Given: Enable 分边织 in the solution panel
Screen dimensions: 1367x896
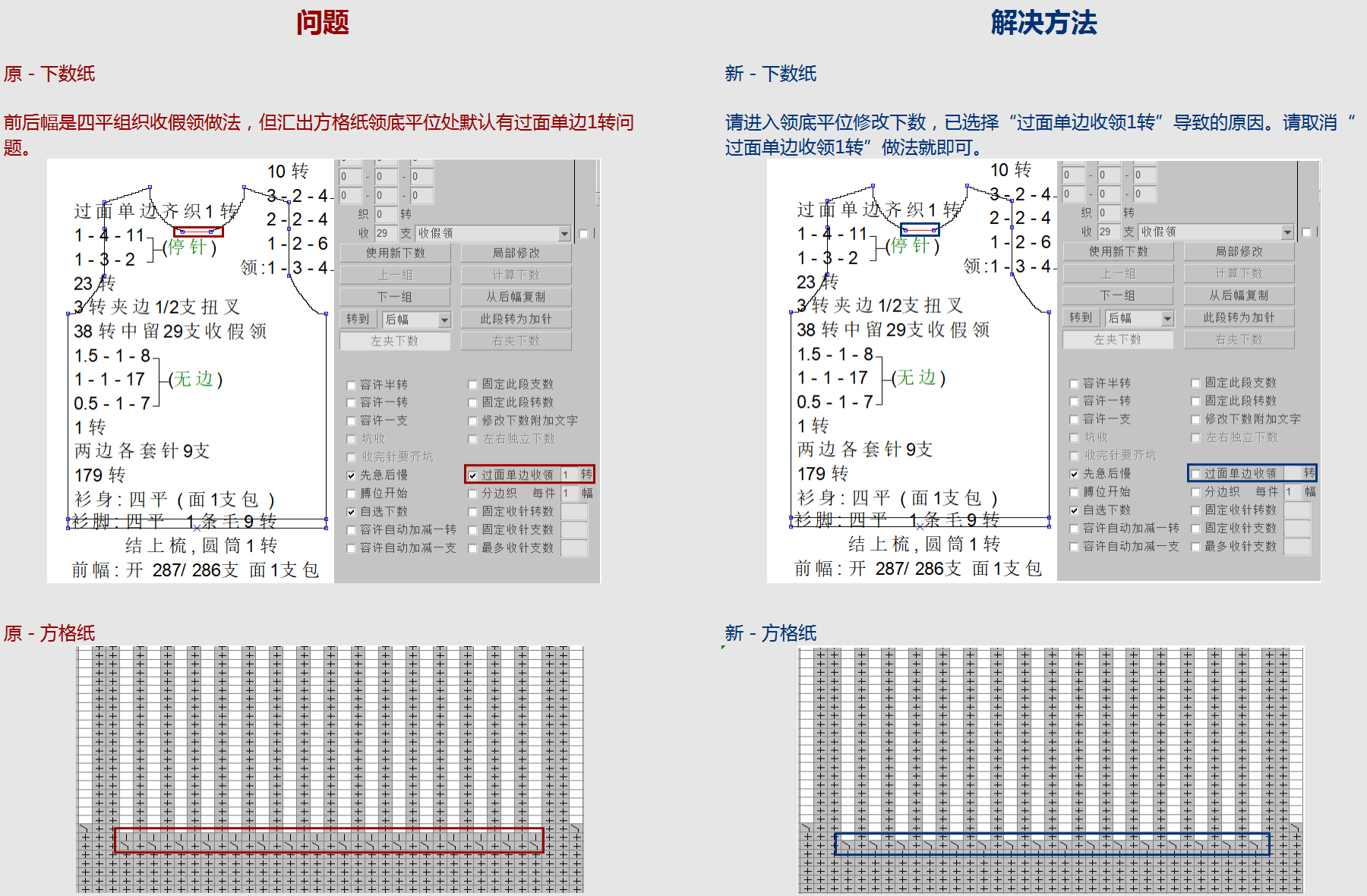Looking at the screenshot, I should pos(1197,491).
